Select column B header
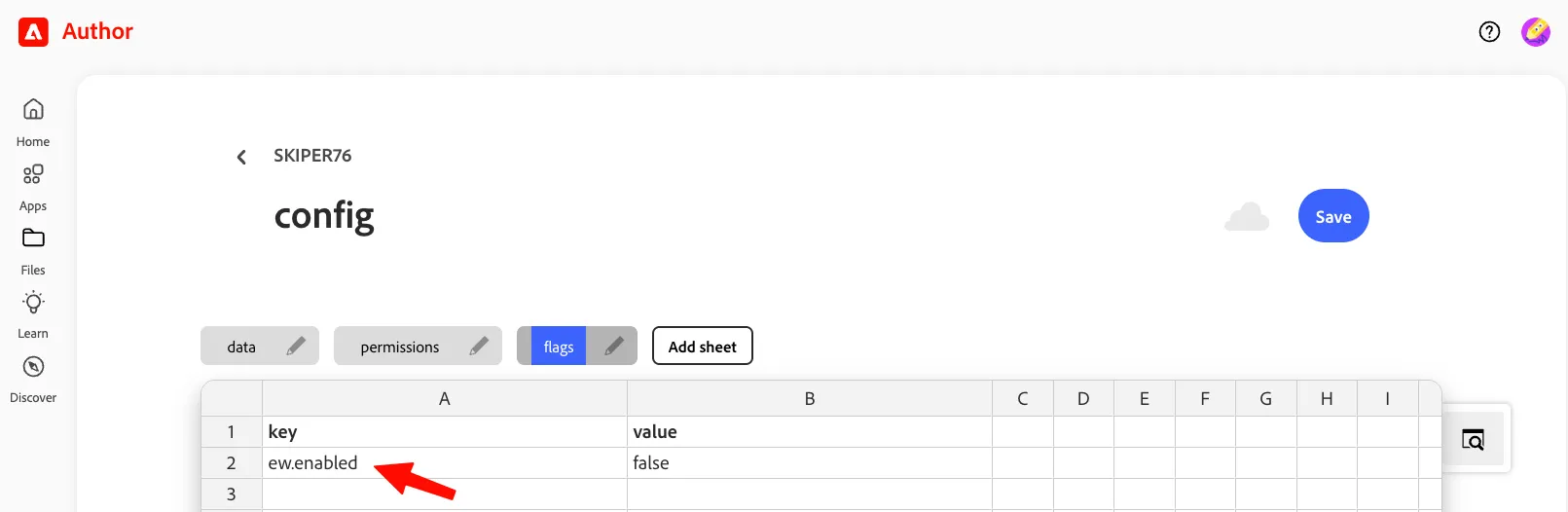Image resolution: width=1568 pixels, height=512 pixels. tap(810, 398)
